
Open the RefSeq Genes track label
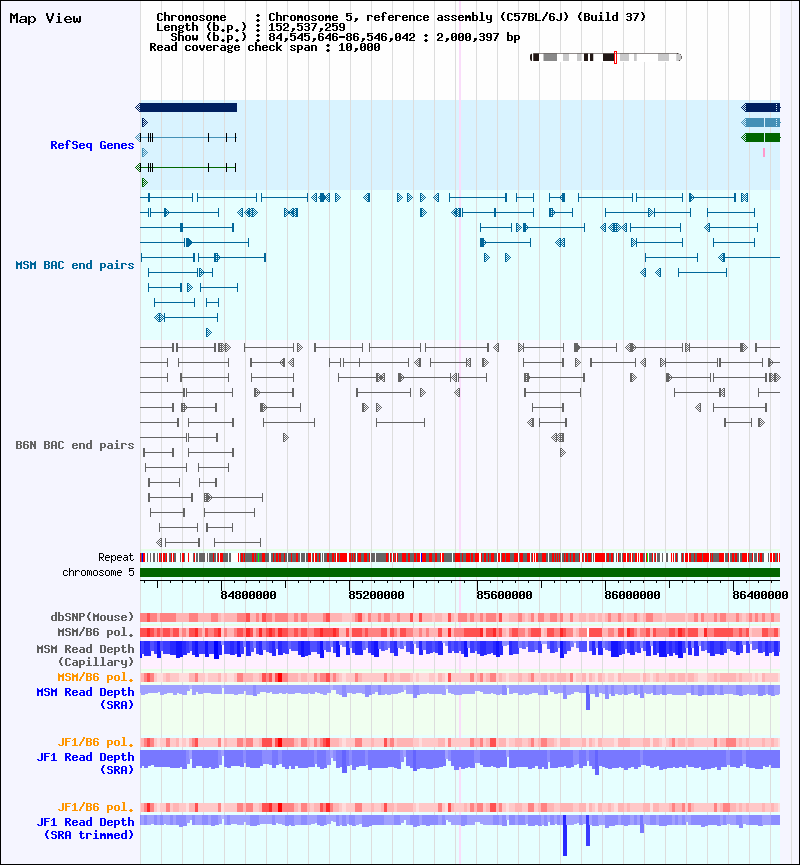click(92, 145)
